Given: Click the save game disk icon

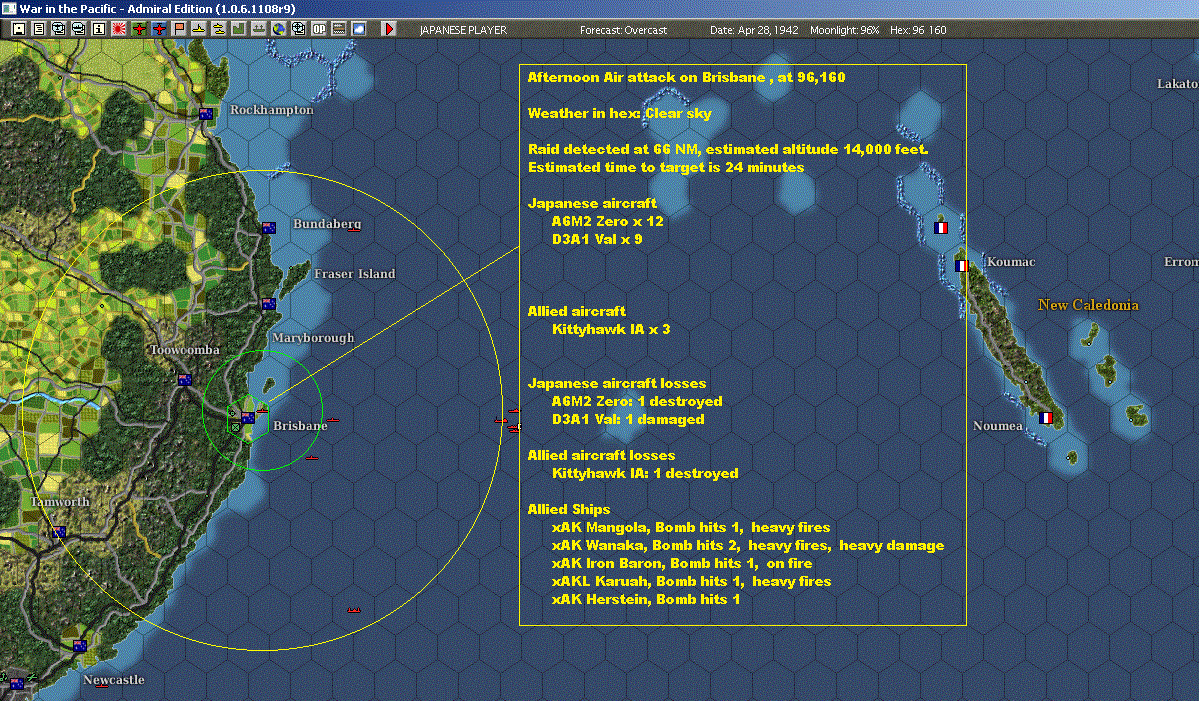Looking at the screenshot, I should pyautogui.click(x=19, y=29).
